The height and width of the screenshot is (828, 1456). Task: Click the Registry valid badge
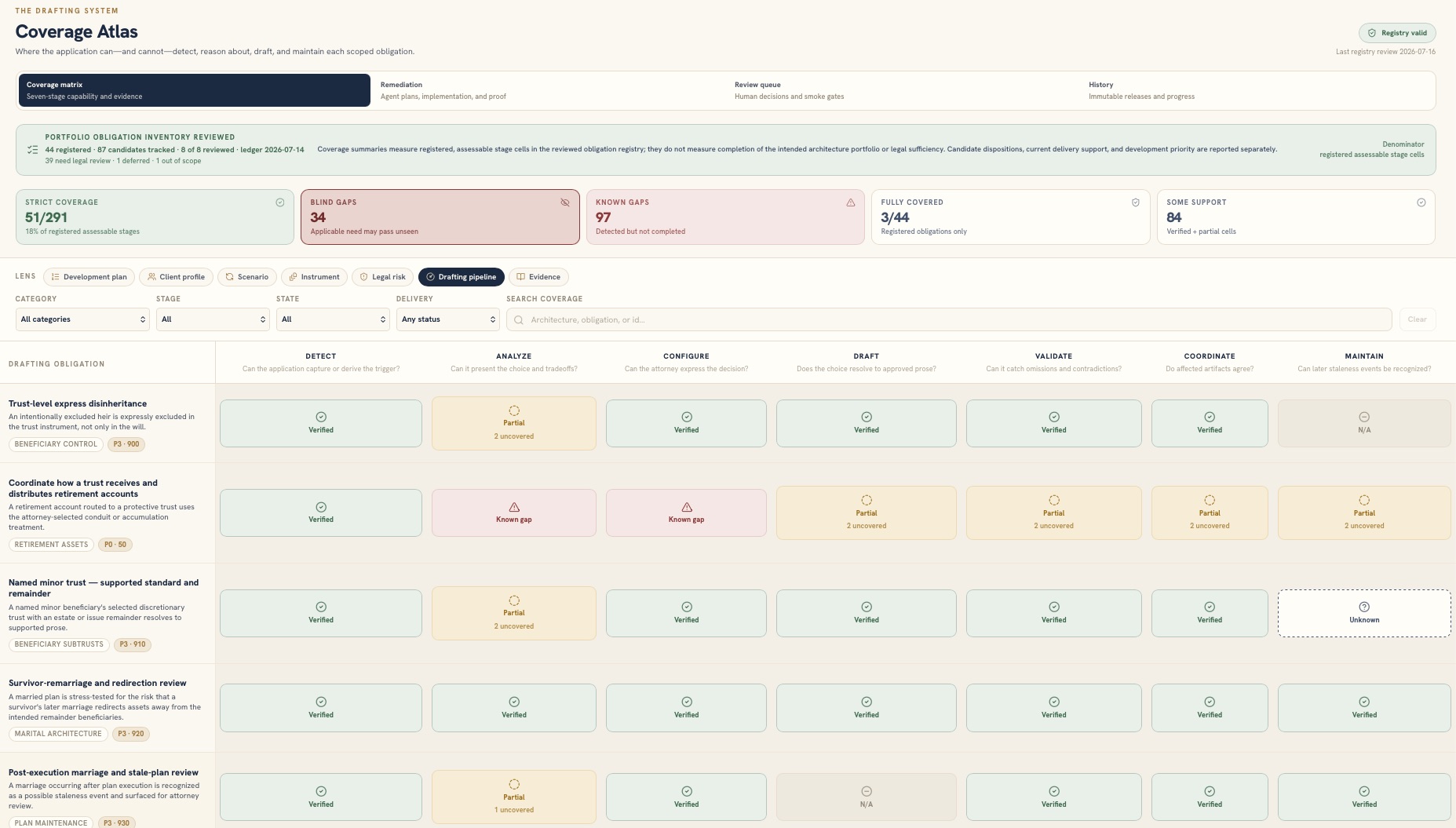click(x=1397, y=33)
